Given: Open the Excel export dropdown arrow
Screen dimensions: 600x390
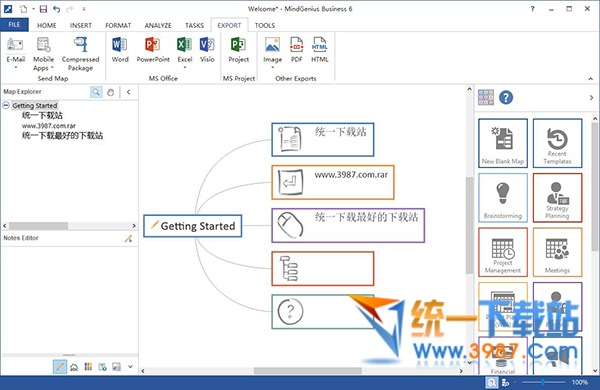Looking at the screenshot, I should (x=184, y=68).
